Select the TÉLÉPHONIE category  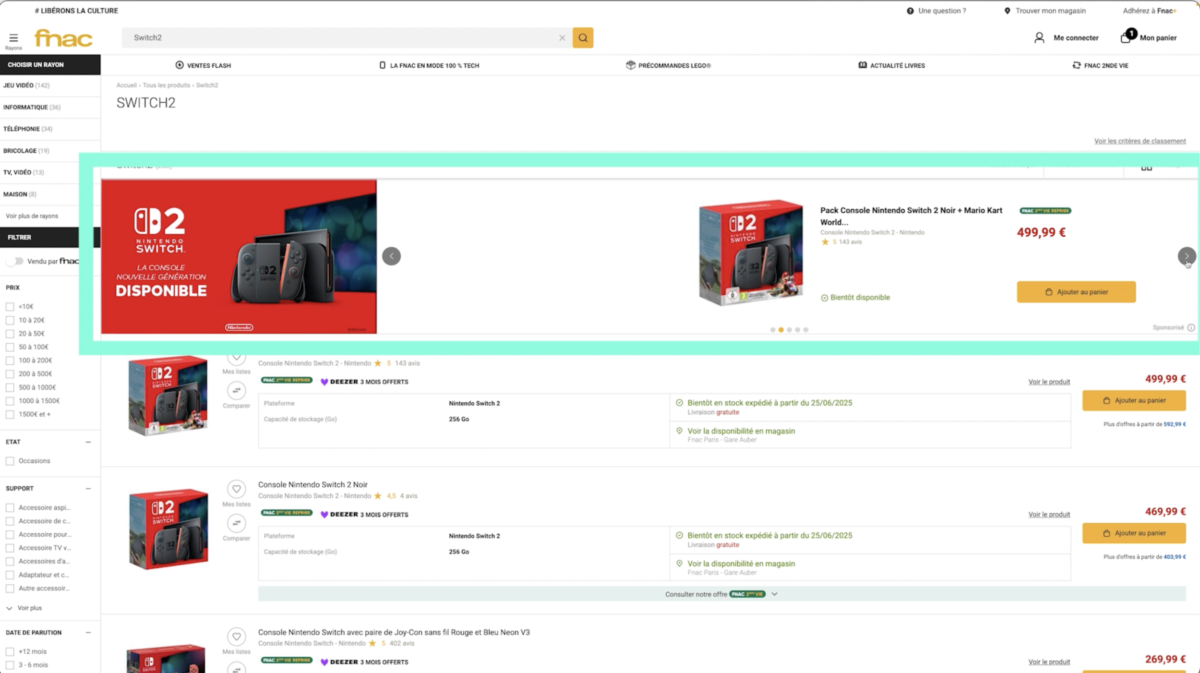28,129
